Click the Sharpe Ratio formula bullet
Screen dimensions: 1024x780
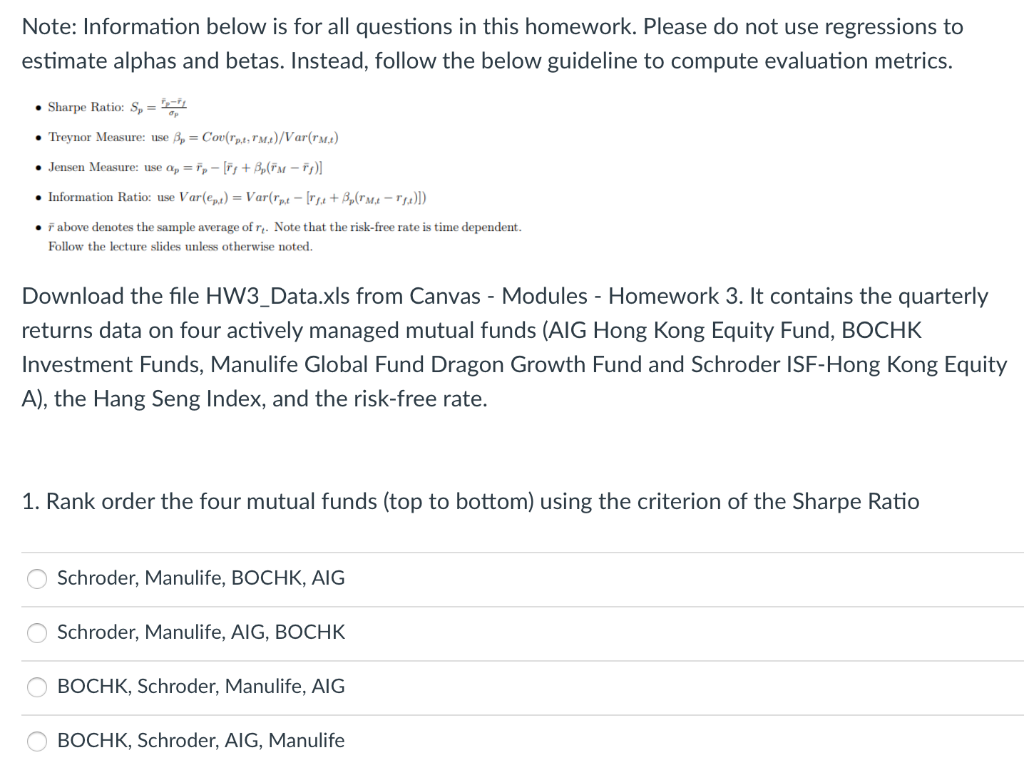120,104
